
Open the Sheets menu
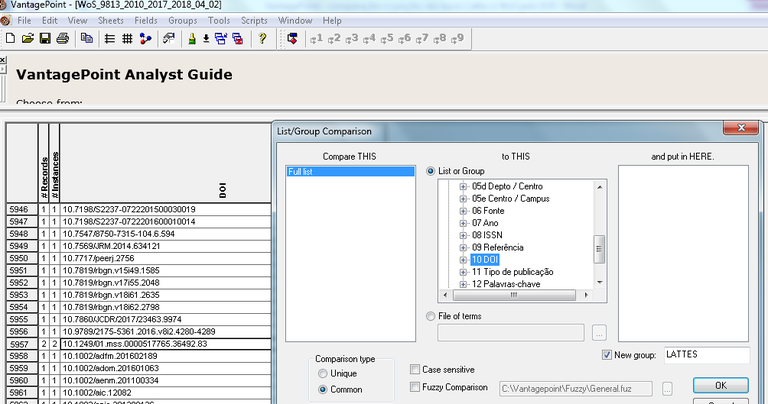click(x=111, y=21)
